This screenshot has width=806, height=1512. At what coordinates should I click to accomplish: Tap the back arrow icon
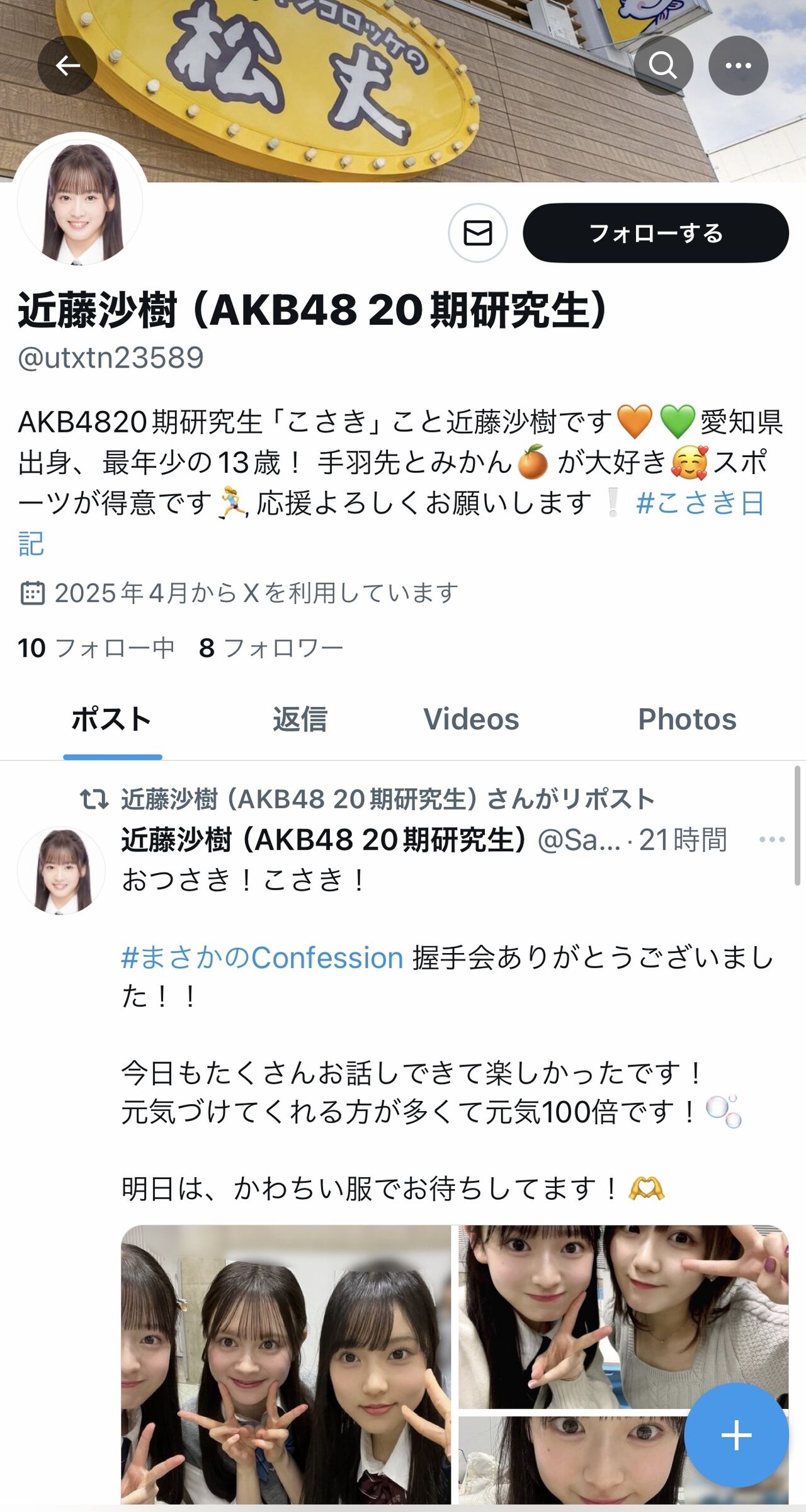tap(67, 65)
